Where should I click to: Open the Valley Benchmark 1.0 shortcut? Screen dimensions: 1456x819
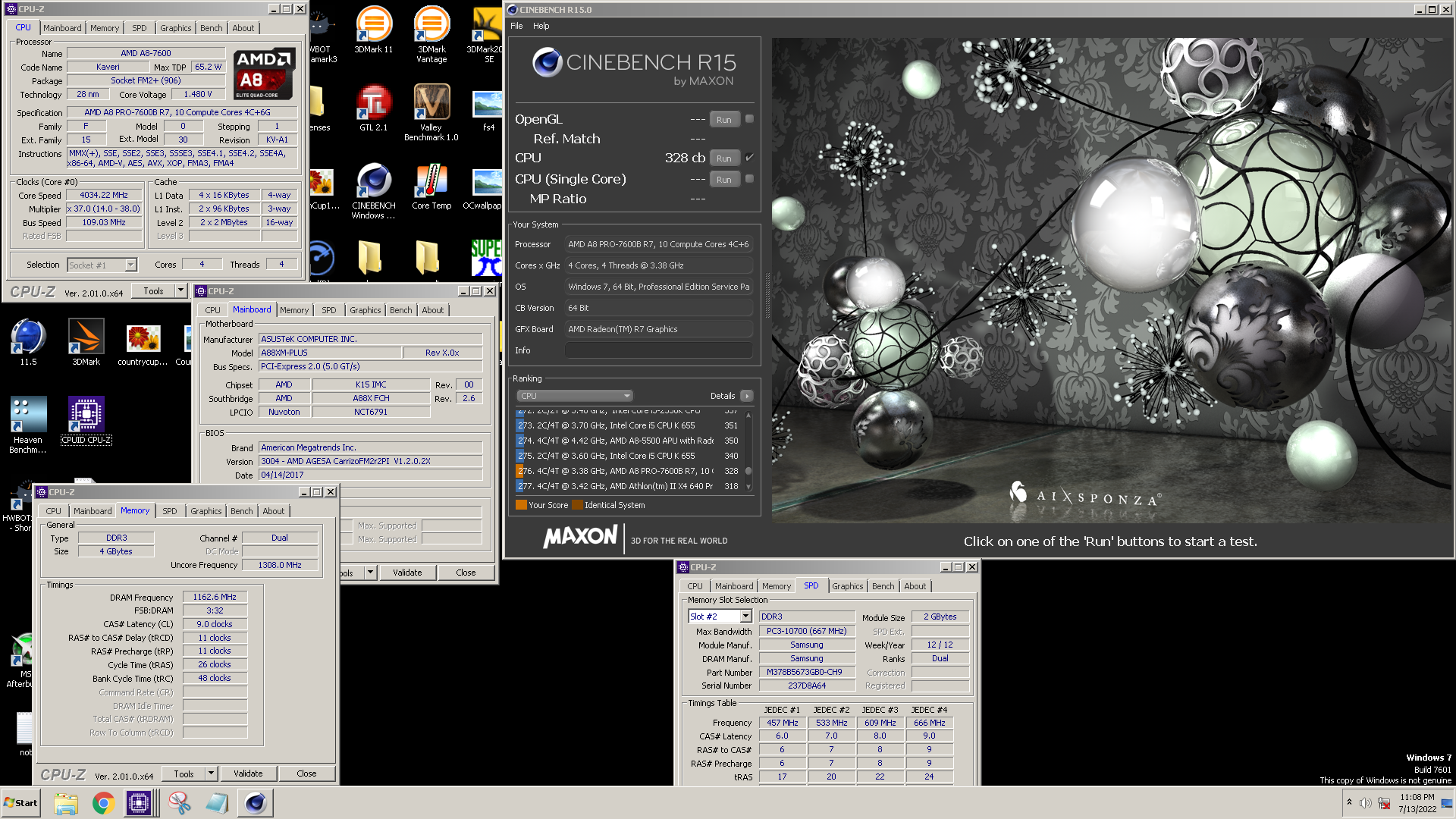[x=431, y=112]
